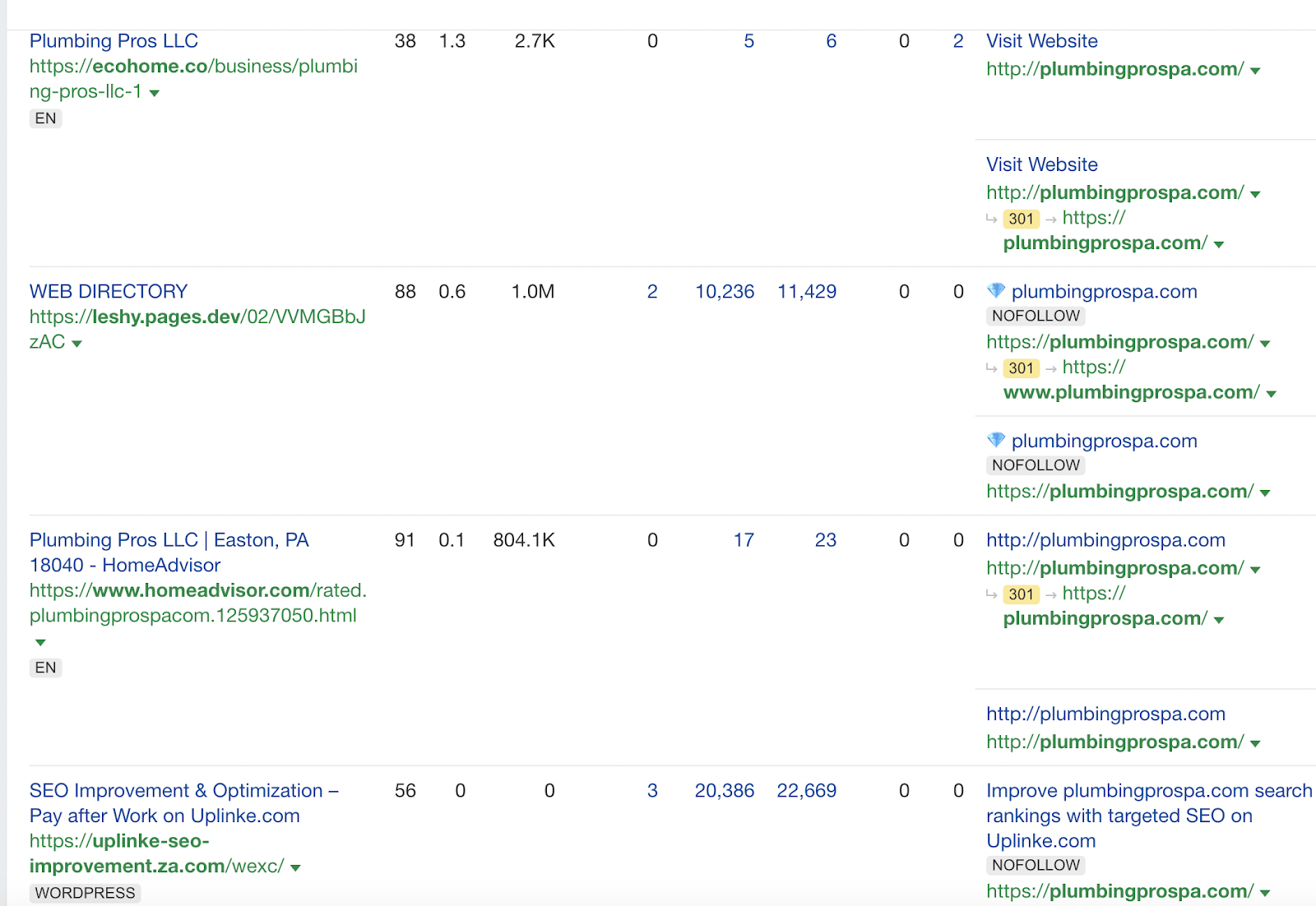This screenshot has height=906, width=1316.
Task: Click diamond icon above the 301 redirect to www.plumbingprospa.com
Action: click(996, 291)
